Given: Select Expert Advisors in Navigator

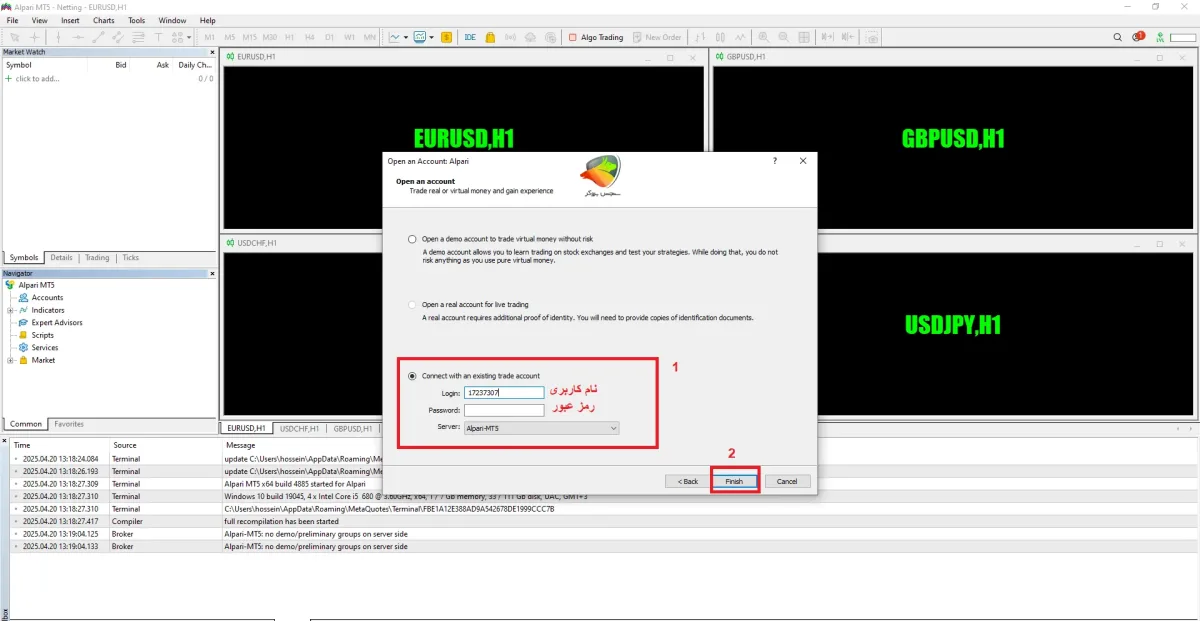Looking at the screenshot, I should (x=57, y=323).
